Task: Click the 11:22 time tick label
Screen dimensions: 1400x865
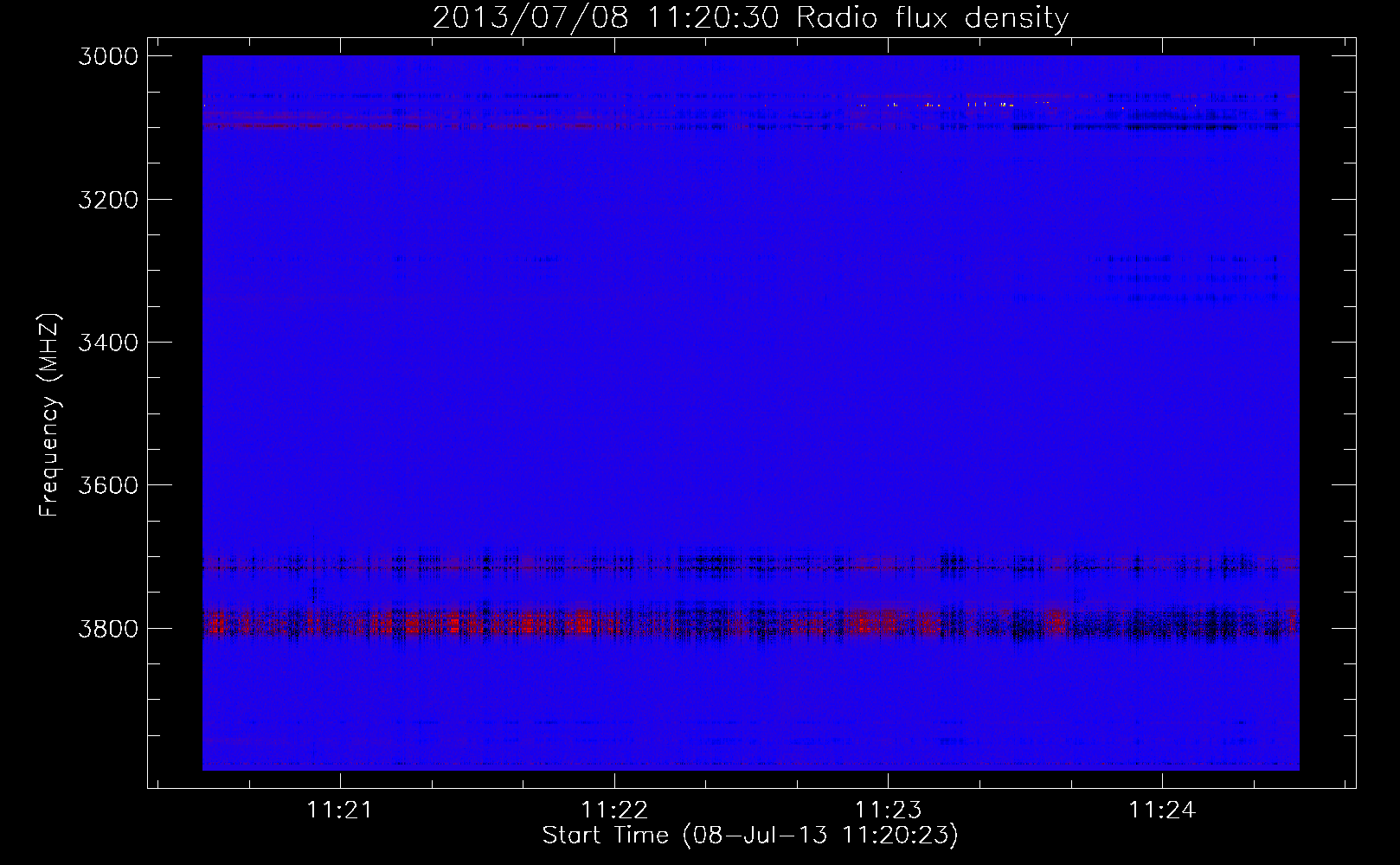Action: (x=614, y=810)
